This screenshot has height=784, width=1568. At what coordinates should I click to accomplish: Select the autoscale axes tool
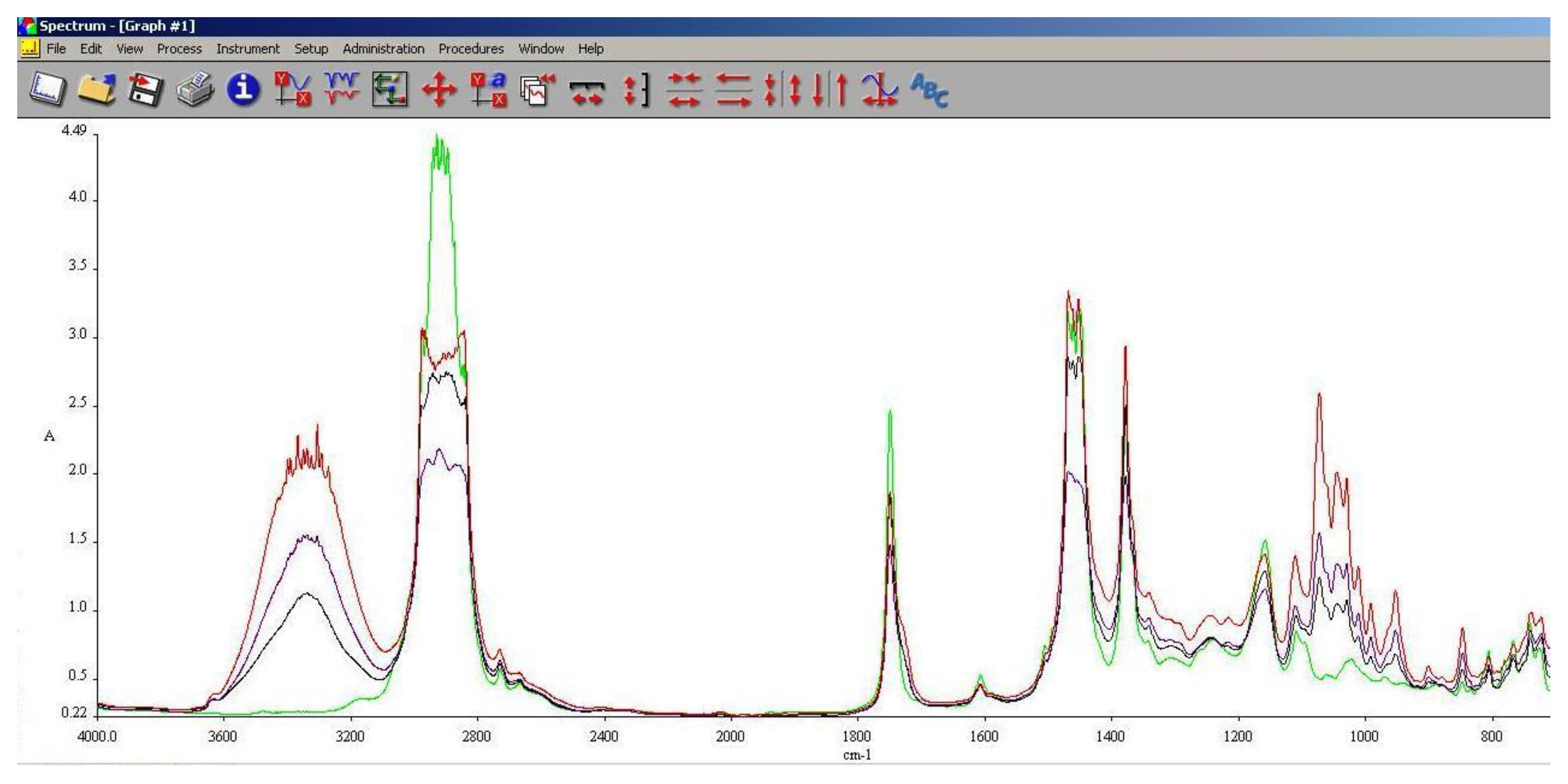(x=389, y=90)
